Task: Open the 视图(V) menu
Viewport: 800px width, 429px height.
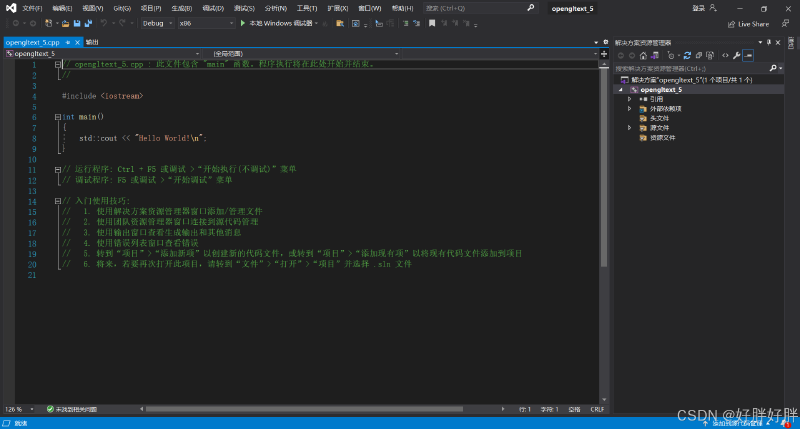Action: click(92, 8)
